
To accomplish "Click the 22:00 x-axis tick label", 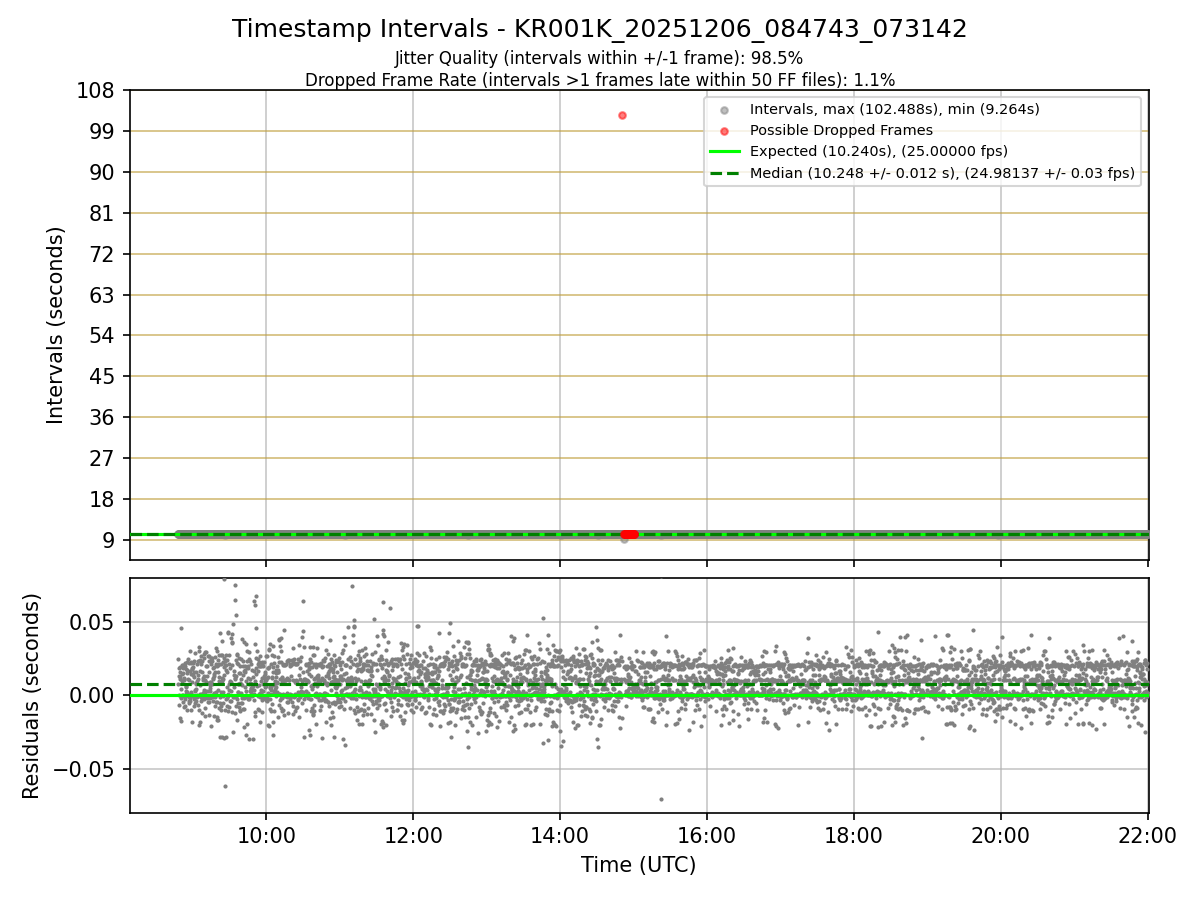I will coord(1148,836).
